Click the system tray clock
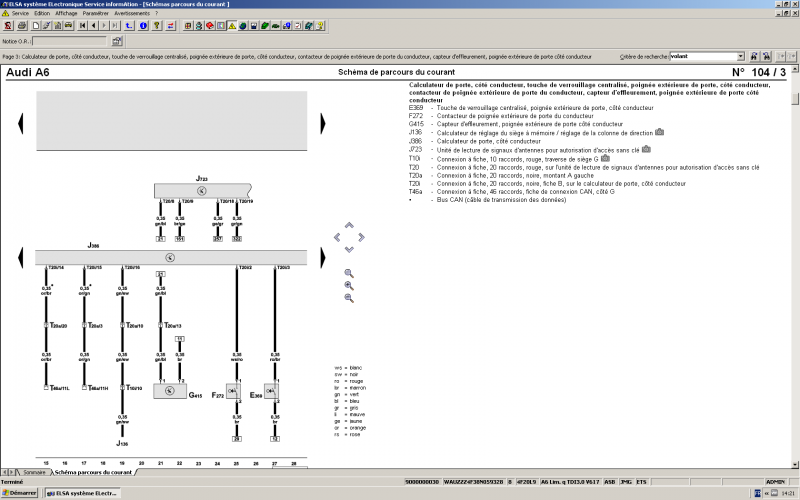Screen dimensions: 800x500 [x=788, y=493]
